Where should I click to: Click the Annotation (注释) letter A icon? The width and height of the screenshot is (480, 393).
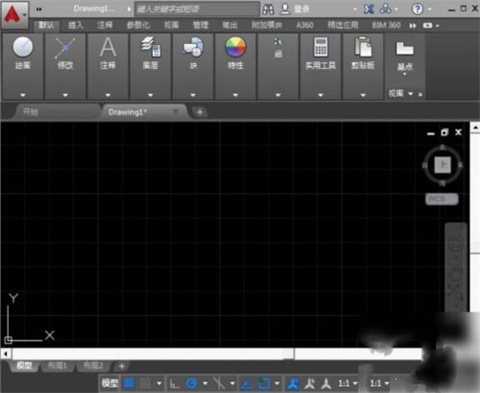tap(108, 47)
